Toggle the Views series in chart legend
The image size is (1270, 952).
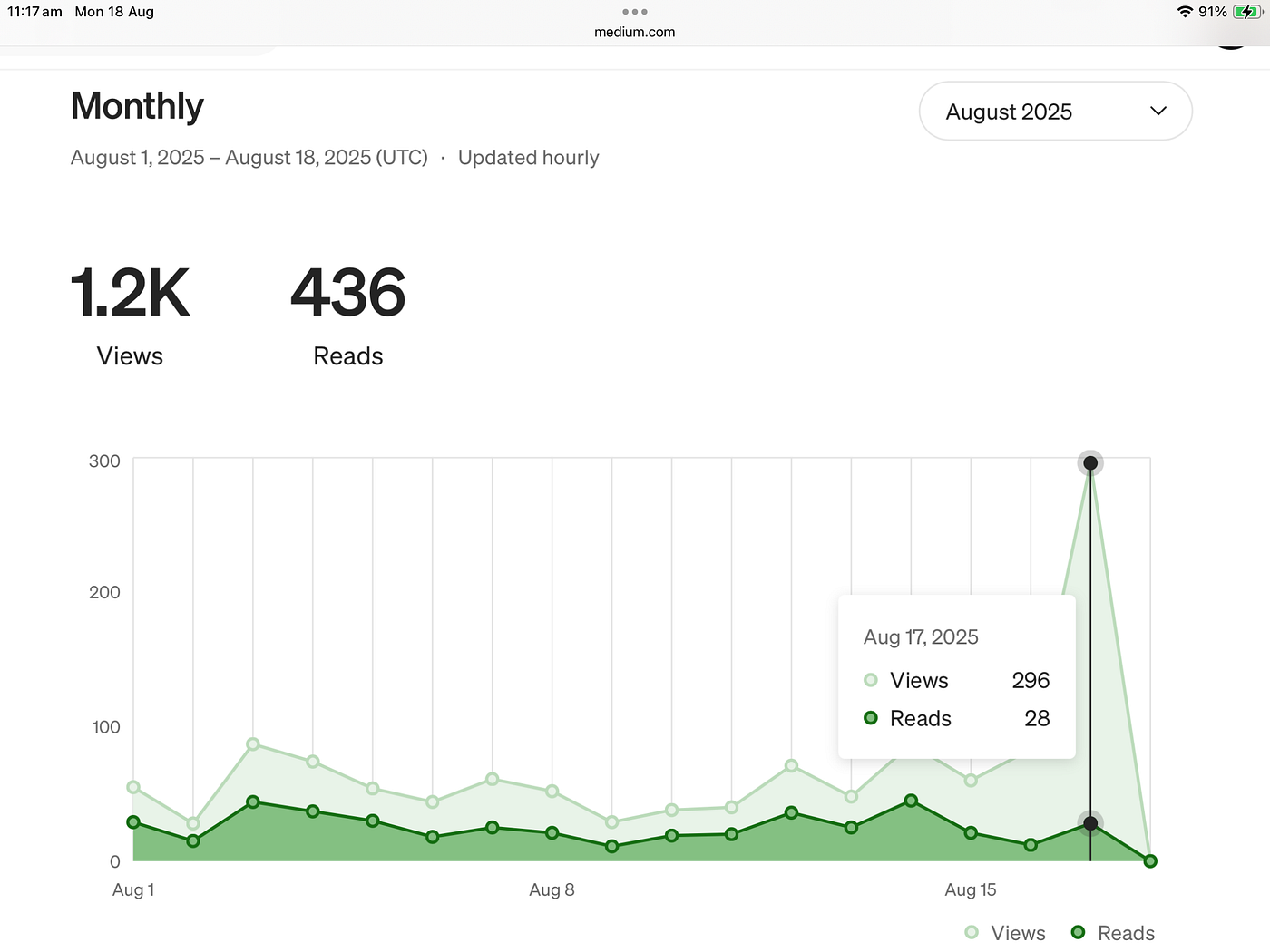click(x=1005, y=933)
